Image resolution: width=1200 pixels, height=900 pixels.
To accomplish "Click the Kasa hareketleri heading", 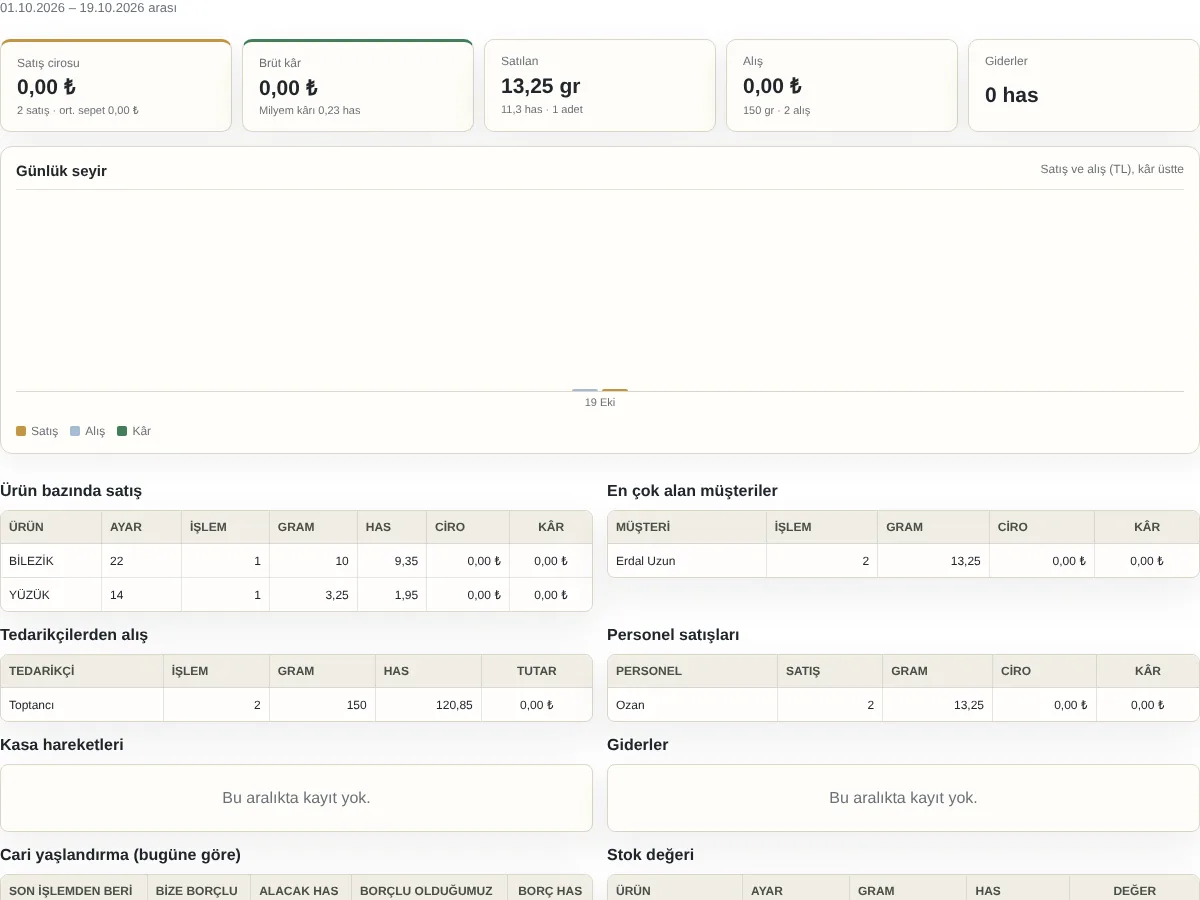I will 62,745.
